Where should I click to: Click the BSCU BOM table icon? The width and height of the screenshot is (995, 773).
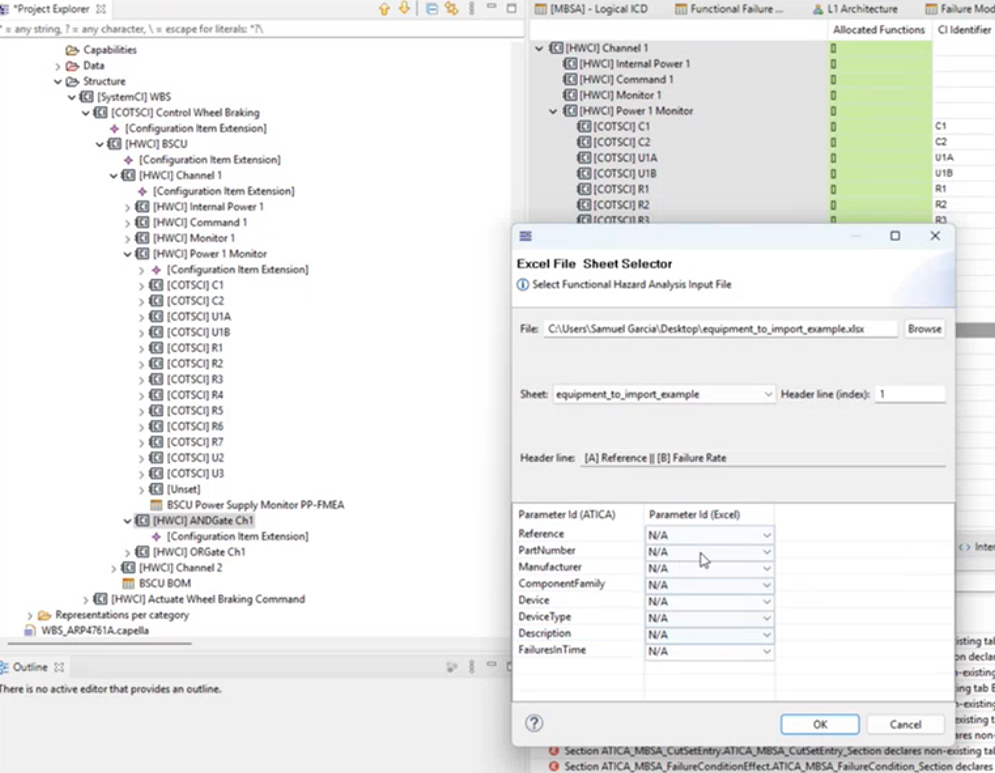(128, 583)
